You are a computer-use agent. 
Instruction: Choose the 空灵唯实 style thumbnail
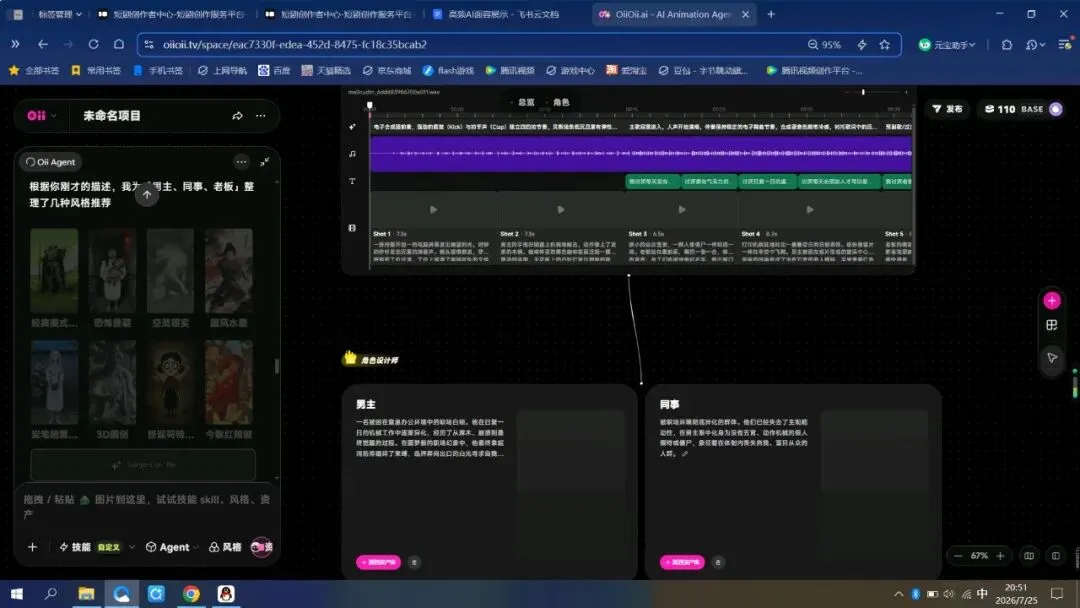170,271
